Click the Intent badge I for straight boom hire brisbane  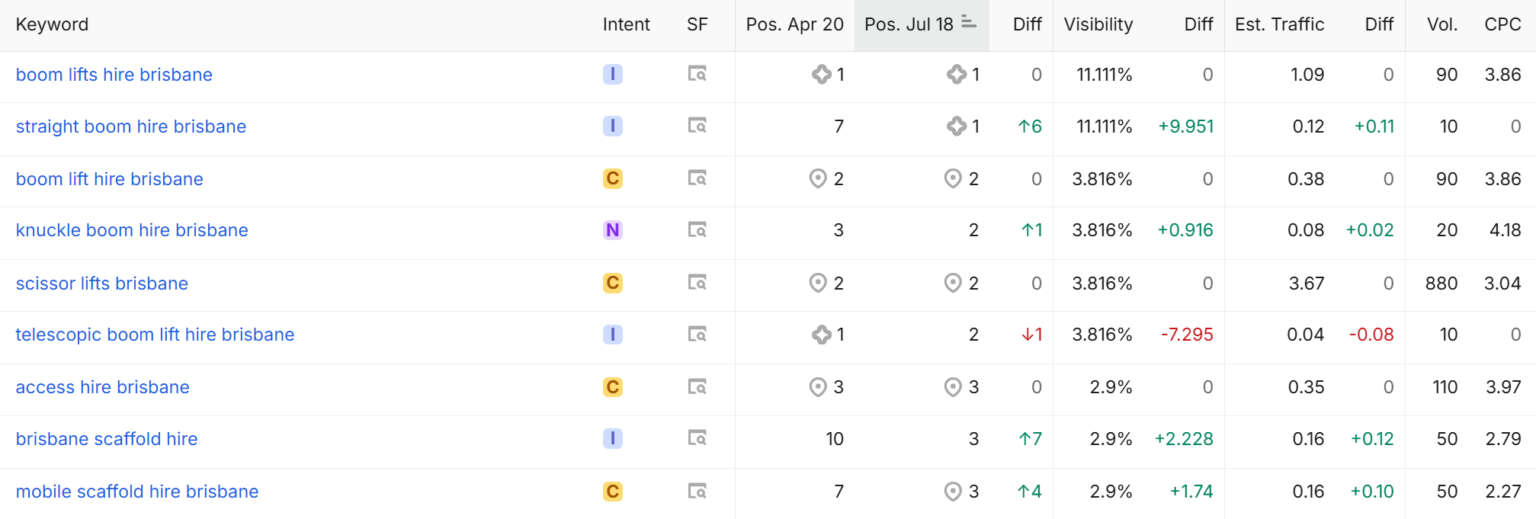pos(613,126)
